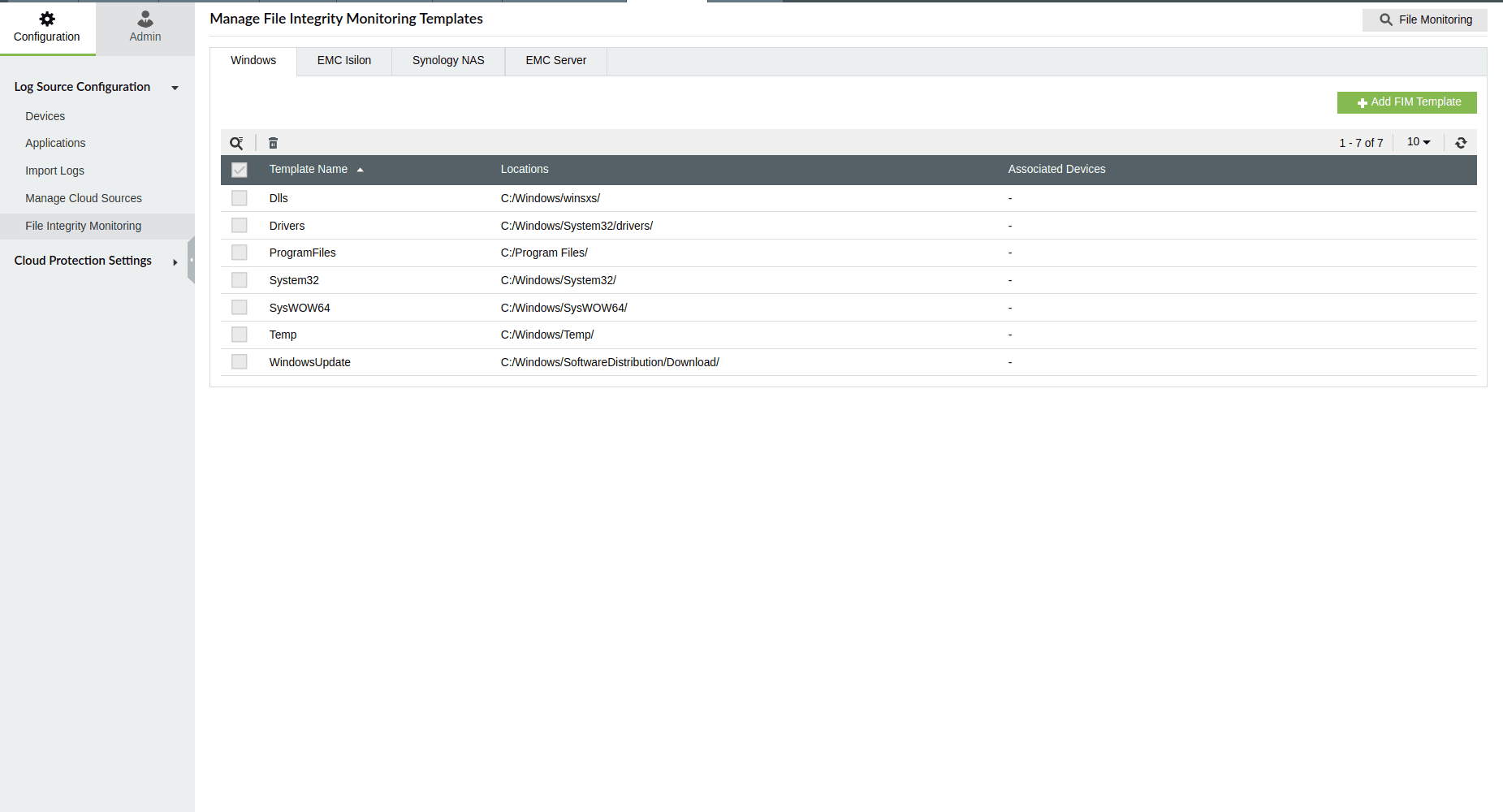Open Manage Cloud Sources in sidebar

[x=84, y=197]
